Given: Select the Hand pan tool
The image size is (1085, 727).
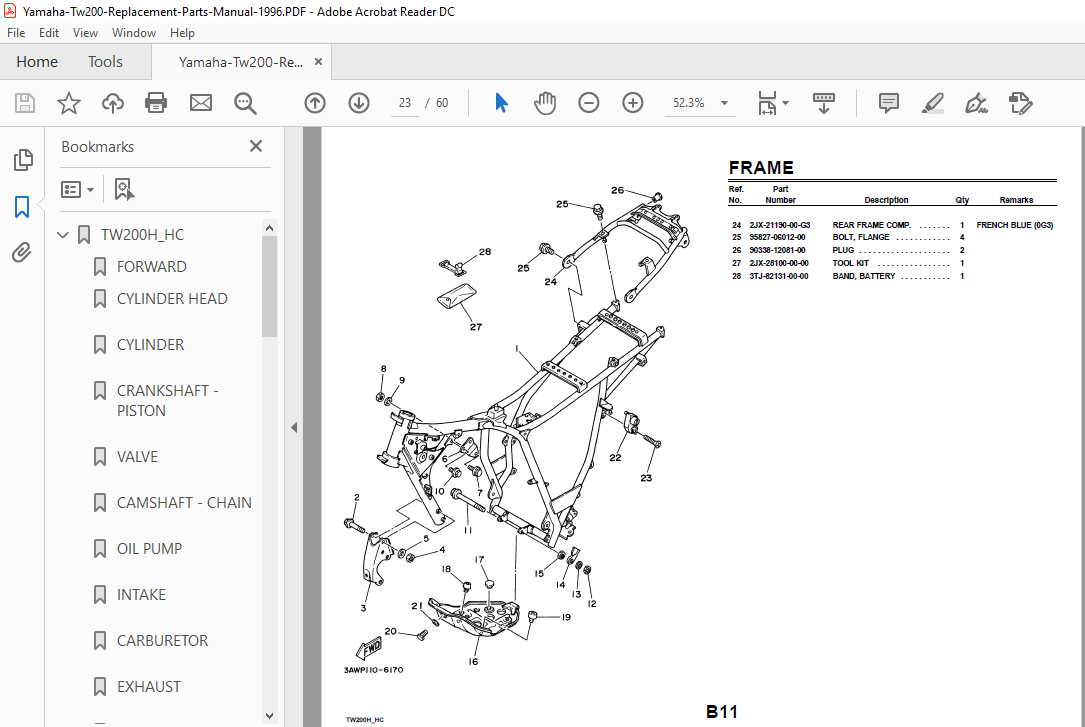Looking at the screenshot, I should click(545, 103).
